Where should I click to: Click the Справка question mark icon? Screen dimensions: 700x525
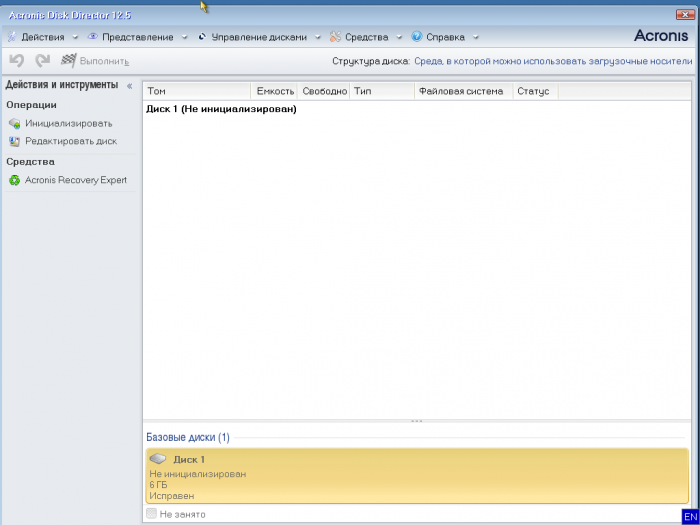[x=416, y=37]
